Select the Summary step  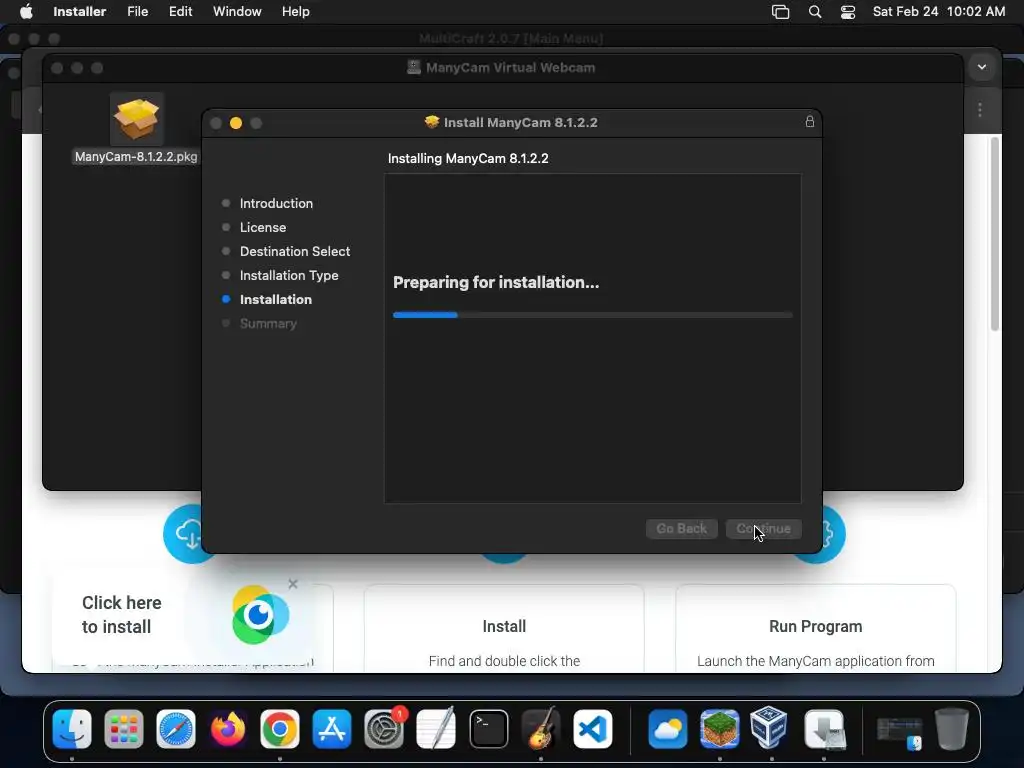coord(268,323)
